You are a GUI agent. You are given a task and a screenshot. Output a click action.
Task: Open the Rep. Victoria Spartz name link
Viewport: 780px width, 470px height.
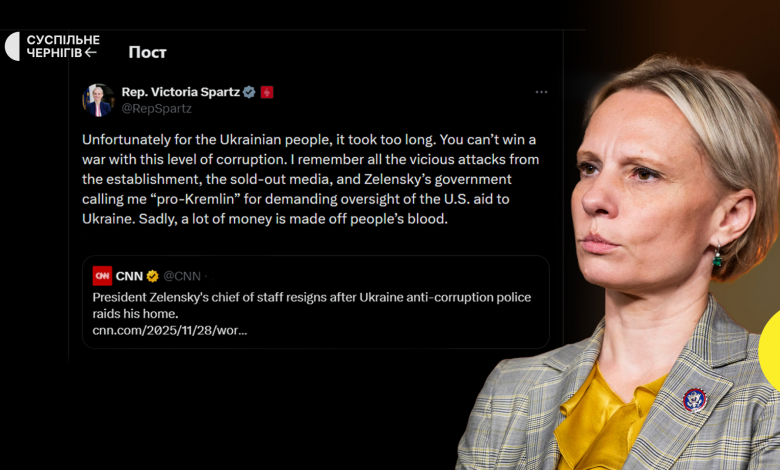point(181,92)
